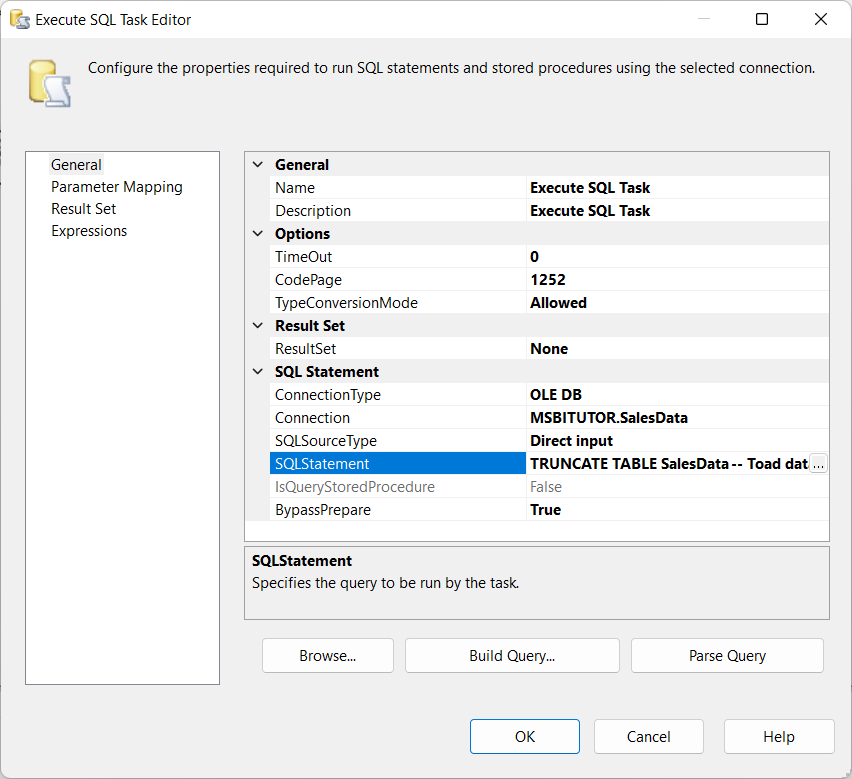This screenshot has width=852, height=779.
Task: Collapse the SQL Statement property group
Action: [x=258, y=372]
